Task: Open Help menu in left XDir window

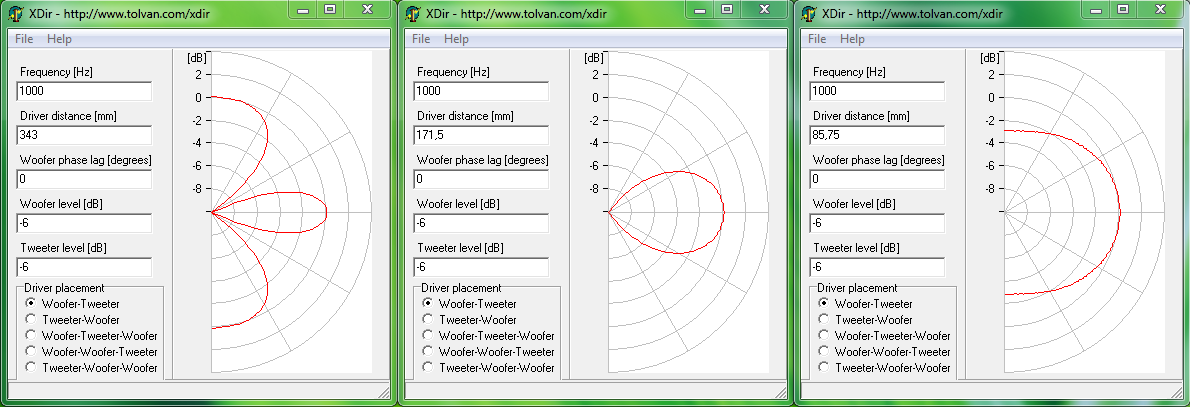Action: coord(59,39)
